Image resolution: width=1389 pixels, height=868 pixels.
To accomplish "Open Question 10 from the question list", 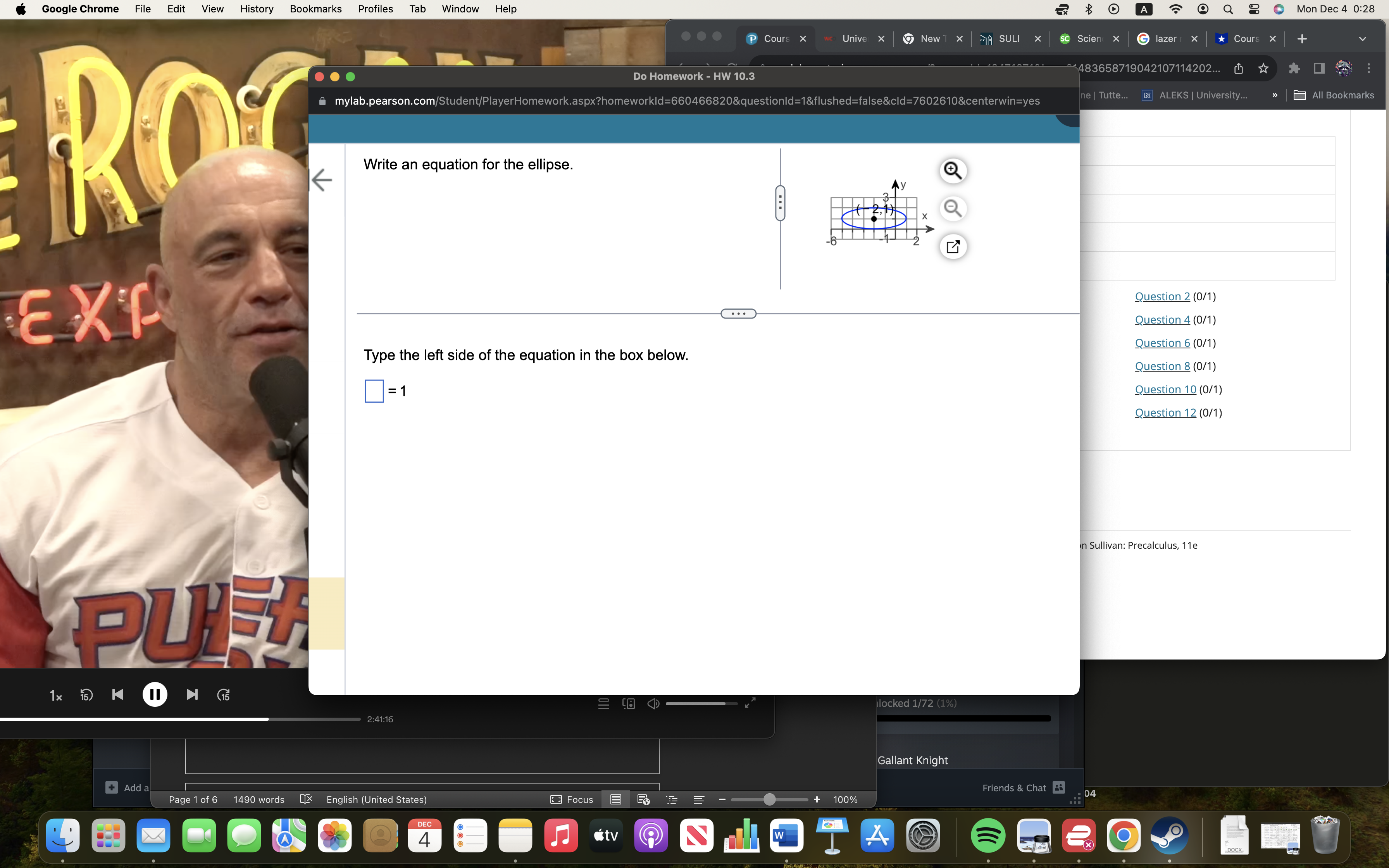I will (x=1166, y=389).
